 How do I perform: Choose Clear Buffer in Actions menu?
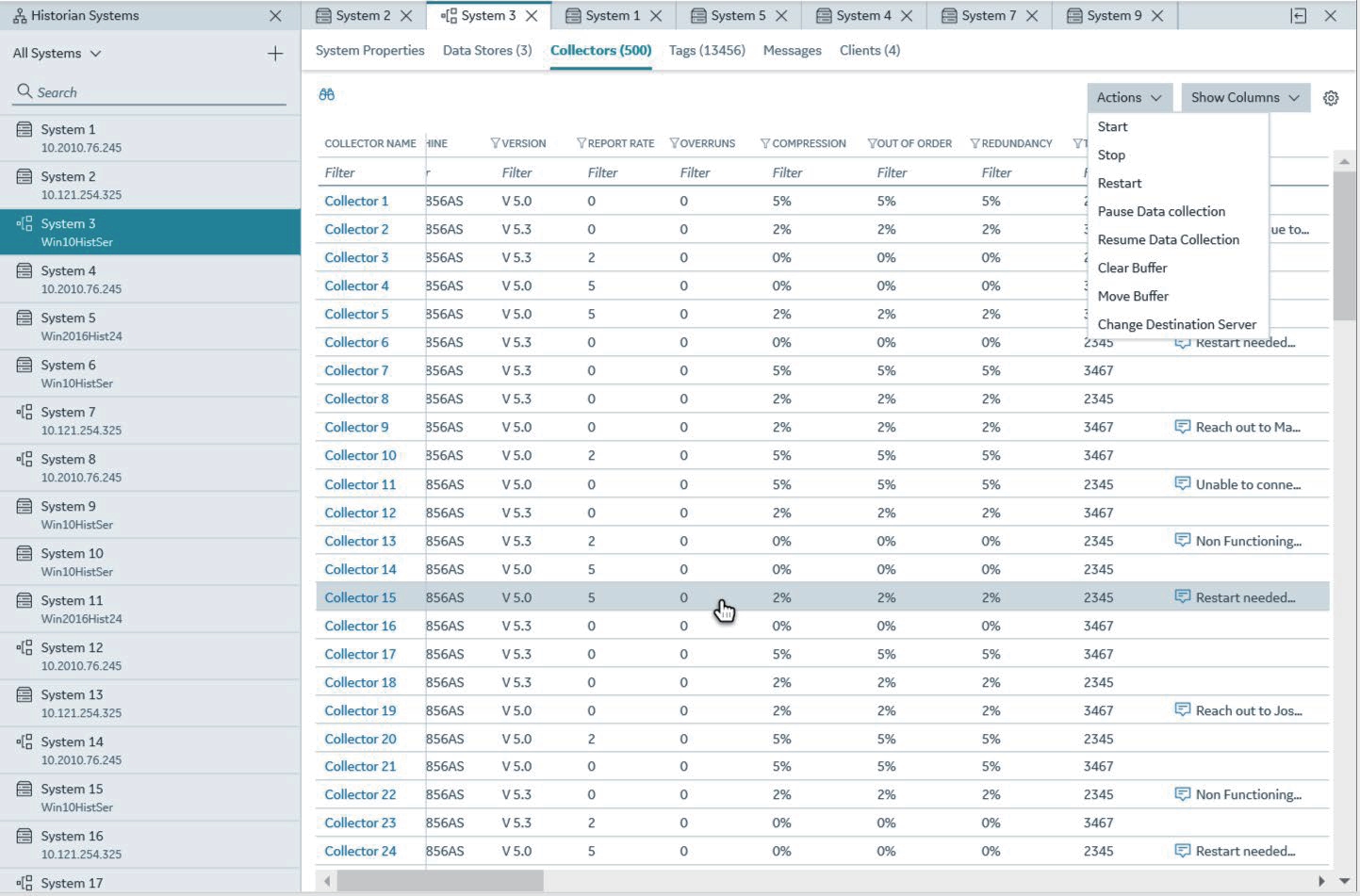click(1132, 269)
